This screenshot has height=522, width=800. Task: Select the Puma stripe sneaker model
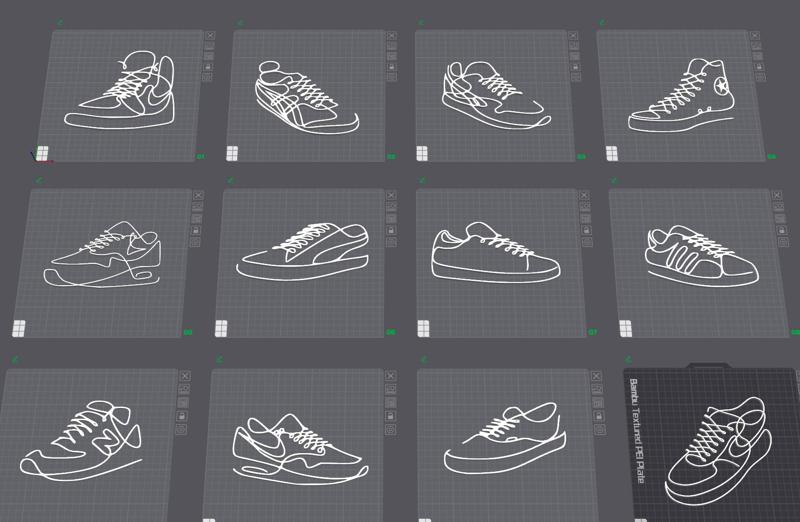coord(303,251)
